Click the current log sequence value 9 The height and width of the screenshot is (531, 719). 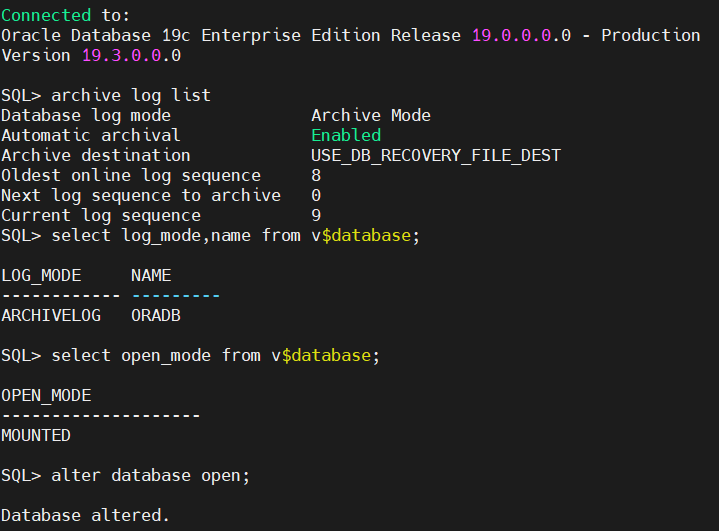click(x=316, y=215)
